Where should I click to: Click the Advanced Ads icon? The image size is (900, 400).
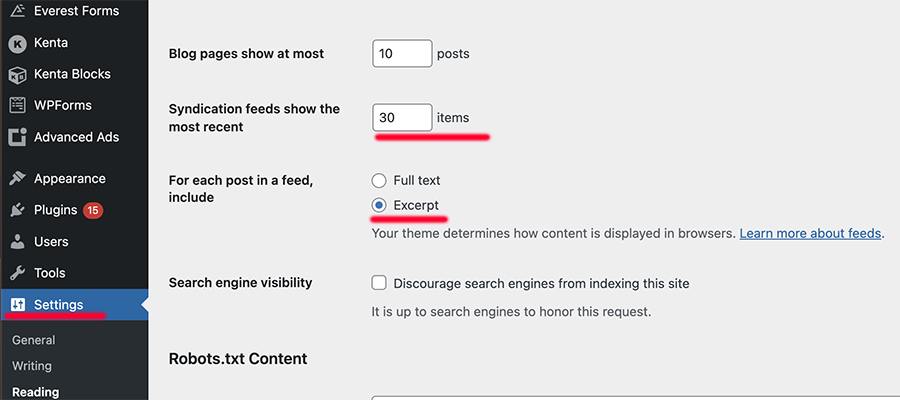click(x=18, y=137)
